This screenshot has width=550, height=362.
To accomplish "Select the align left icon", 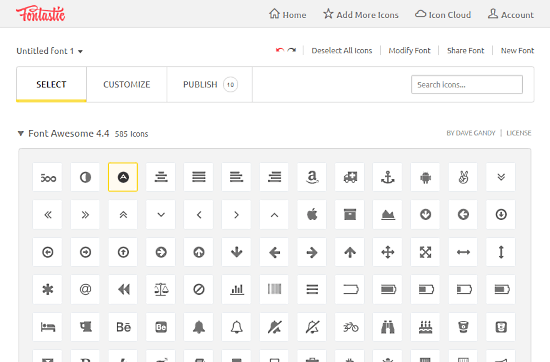I will click(x=236, y=177).
